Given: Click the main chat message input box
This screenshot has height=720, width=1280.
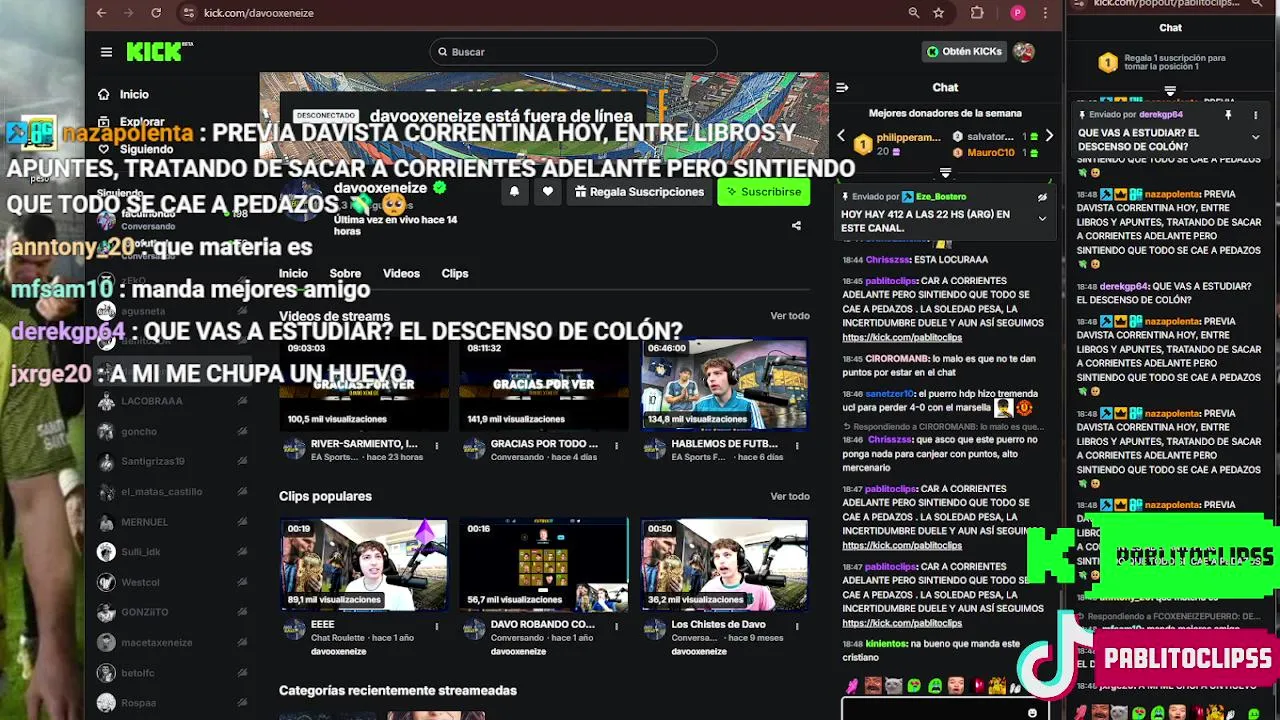Looking at the screenshot, I should [x=944, y=711].
